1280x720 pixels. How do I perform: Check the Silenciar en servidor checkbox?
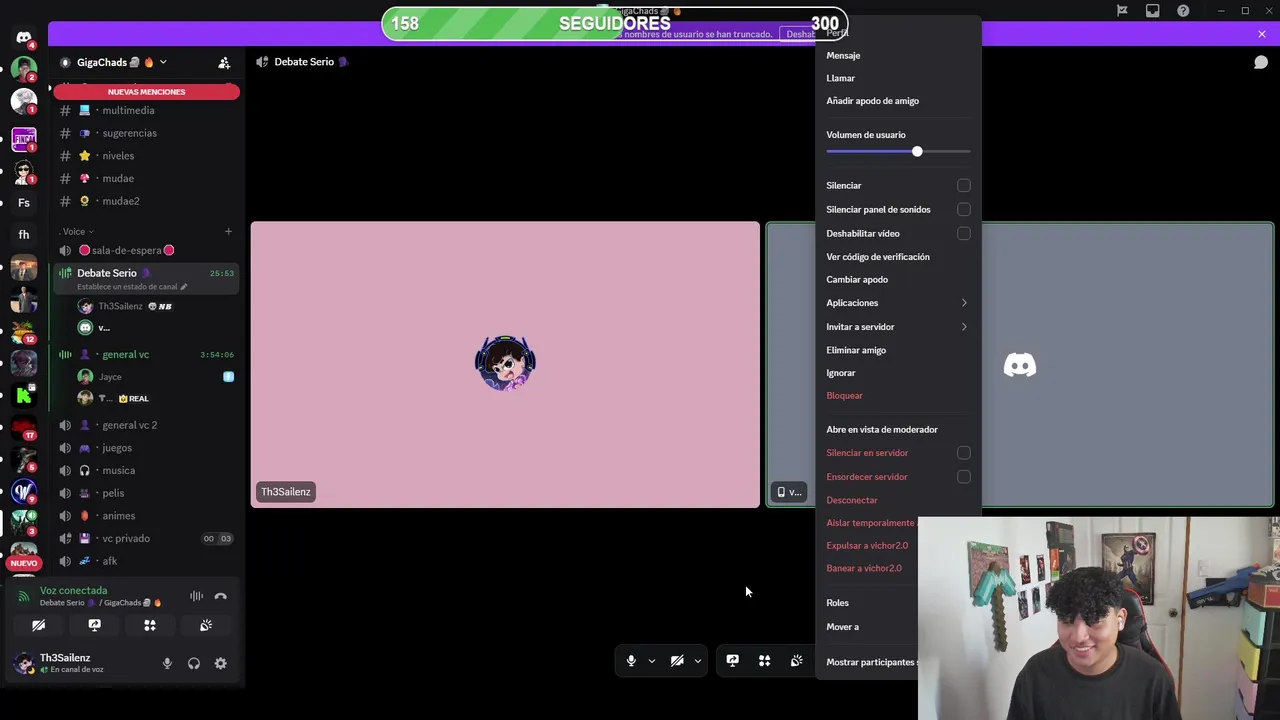[x=964, y=453]
